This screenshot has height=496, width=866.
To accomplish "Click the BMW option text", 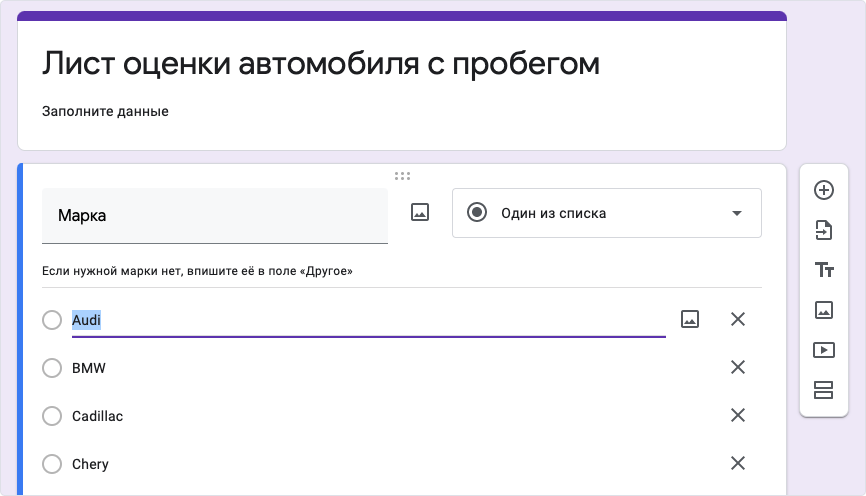I will (x=88, y=368).
